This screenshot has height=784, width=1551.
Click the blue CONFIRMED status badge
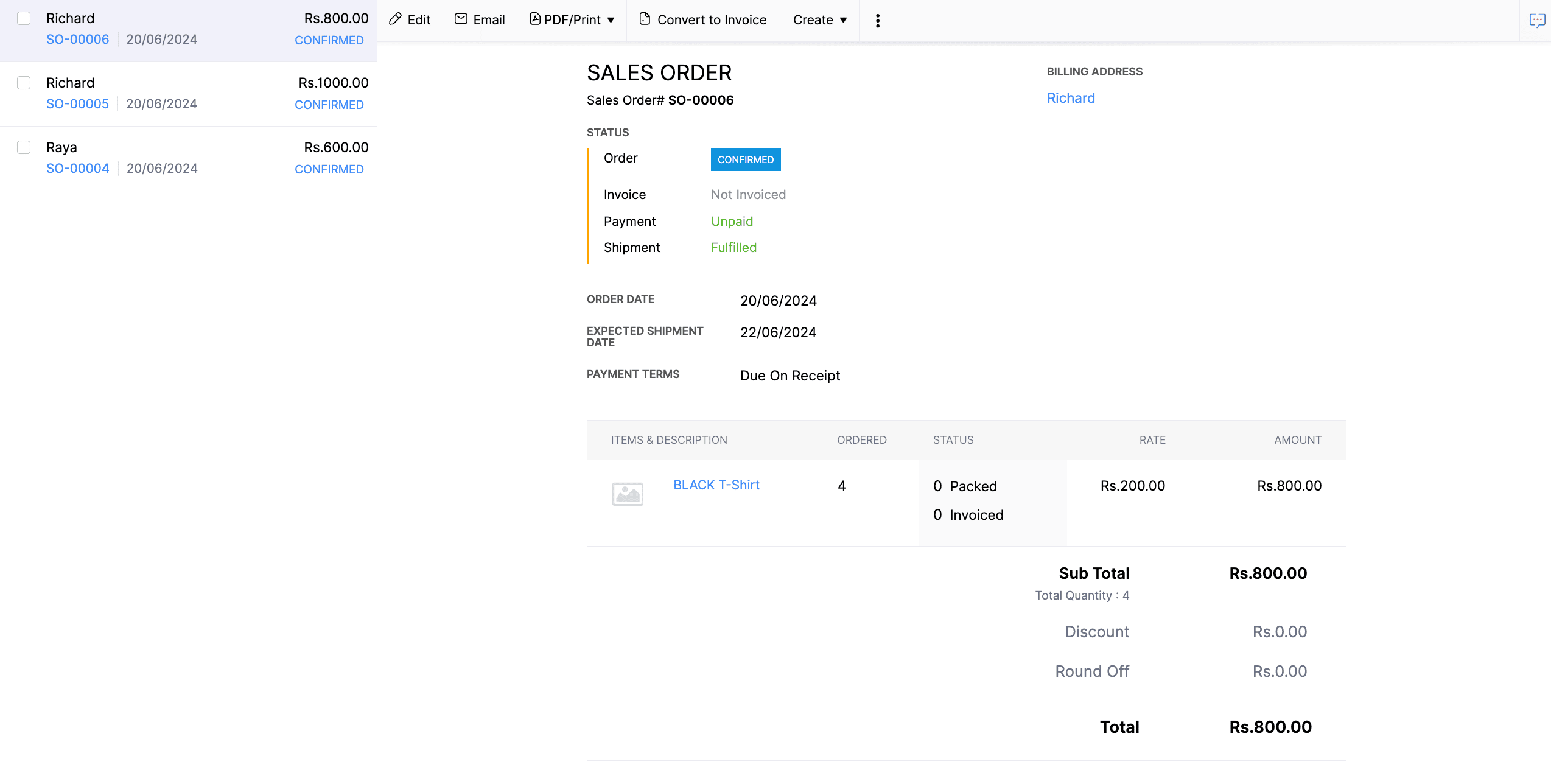coord(745,159)
